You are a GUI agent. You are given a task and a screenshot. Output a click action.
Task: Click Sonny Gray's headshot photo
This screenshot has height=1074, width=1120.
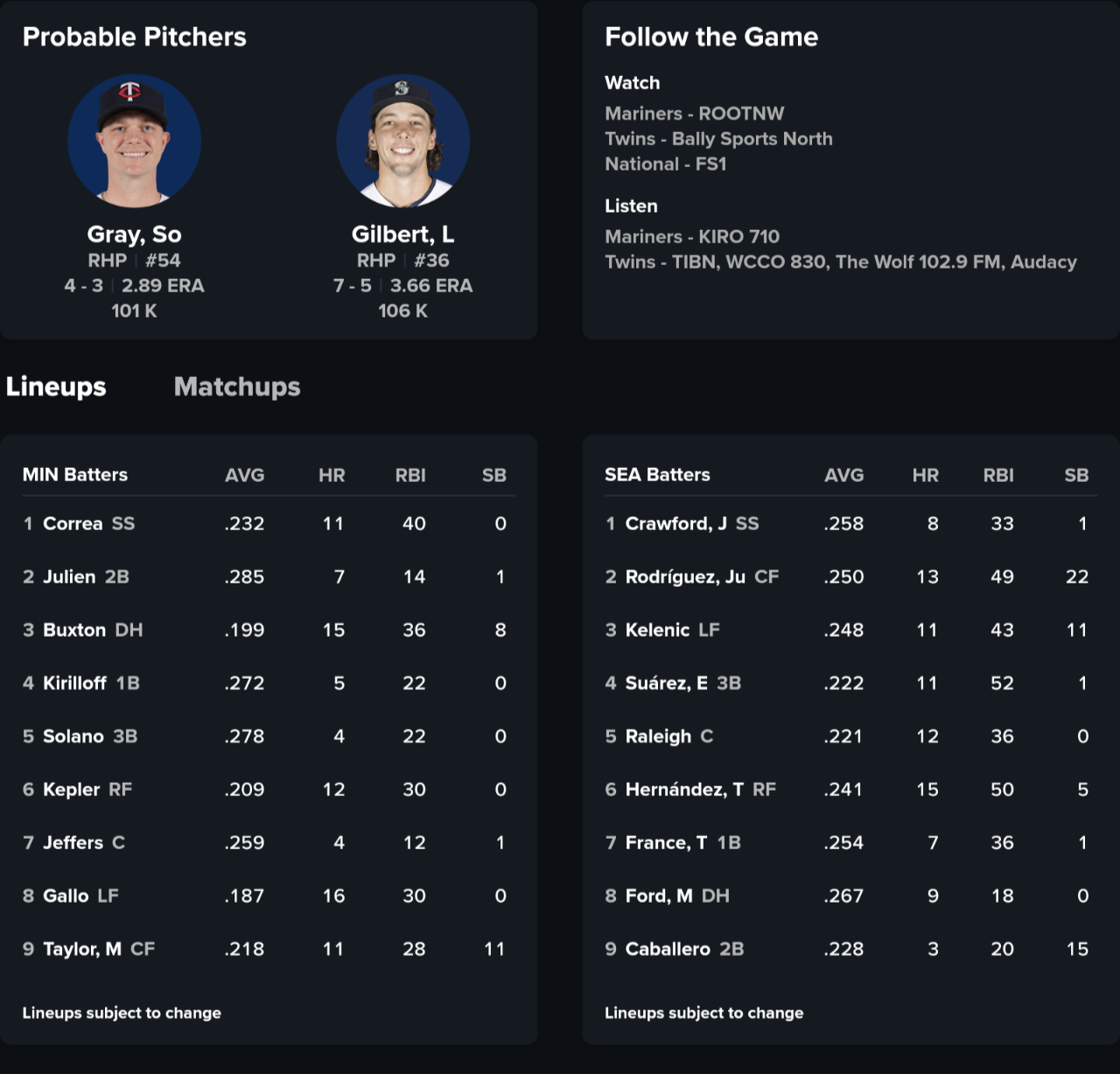click(134, 141)
